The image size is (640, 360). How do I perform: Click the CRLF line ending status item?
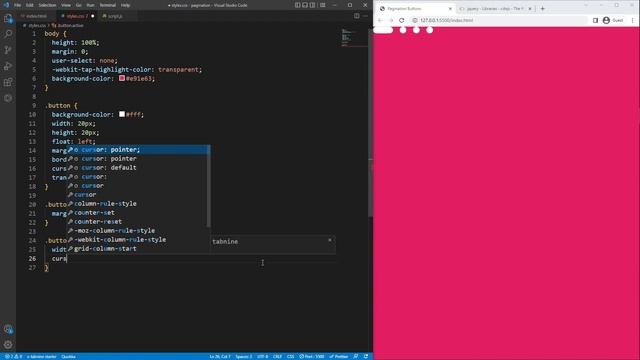(278, 356)
